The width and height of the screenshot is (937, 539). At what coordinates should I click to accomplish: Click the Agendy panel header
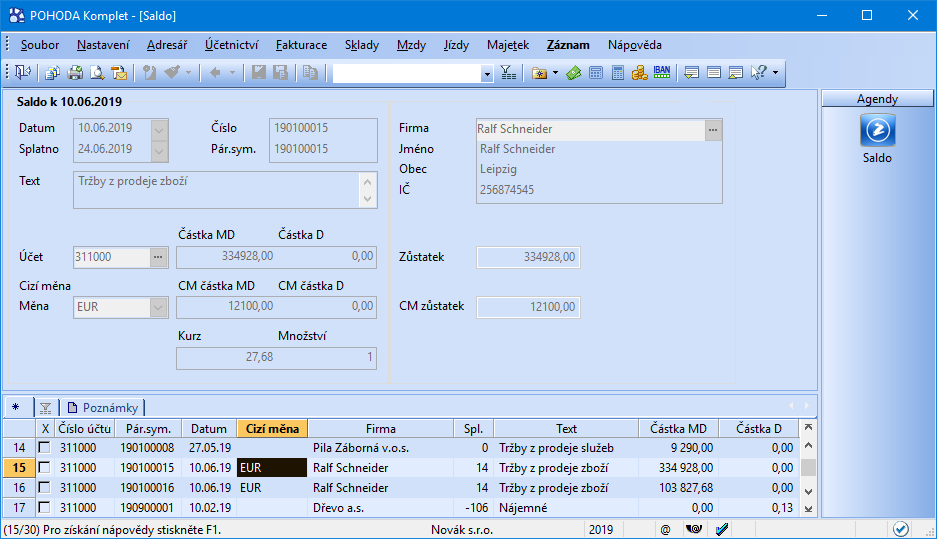click(877, 99)
